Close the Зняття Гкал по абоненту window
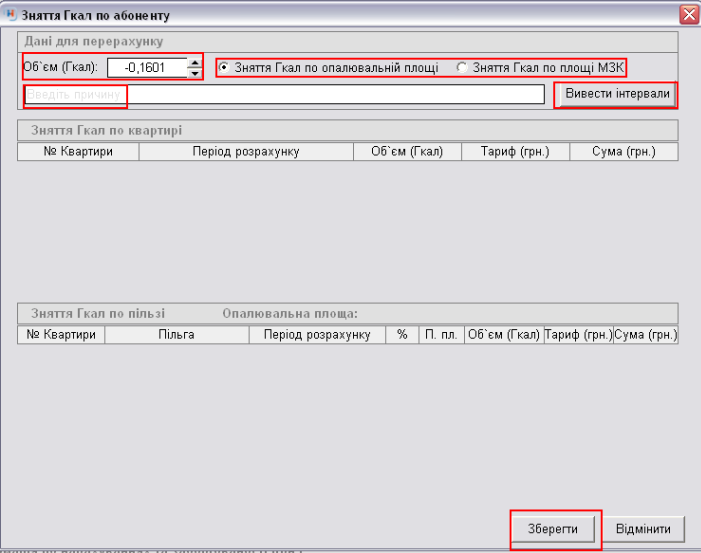This screenshot has height=553, width=701. (688, 15)
